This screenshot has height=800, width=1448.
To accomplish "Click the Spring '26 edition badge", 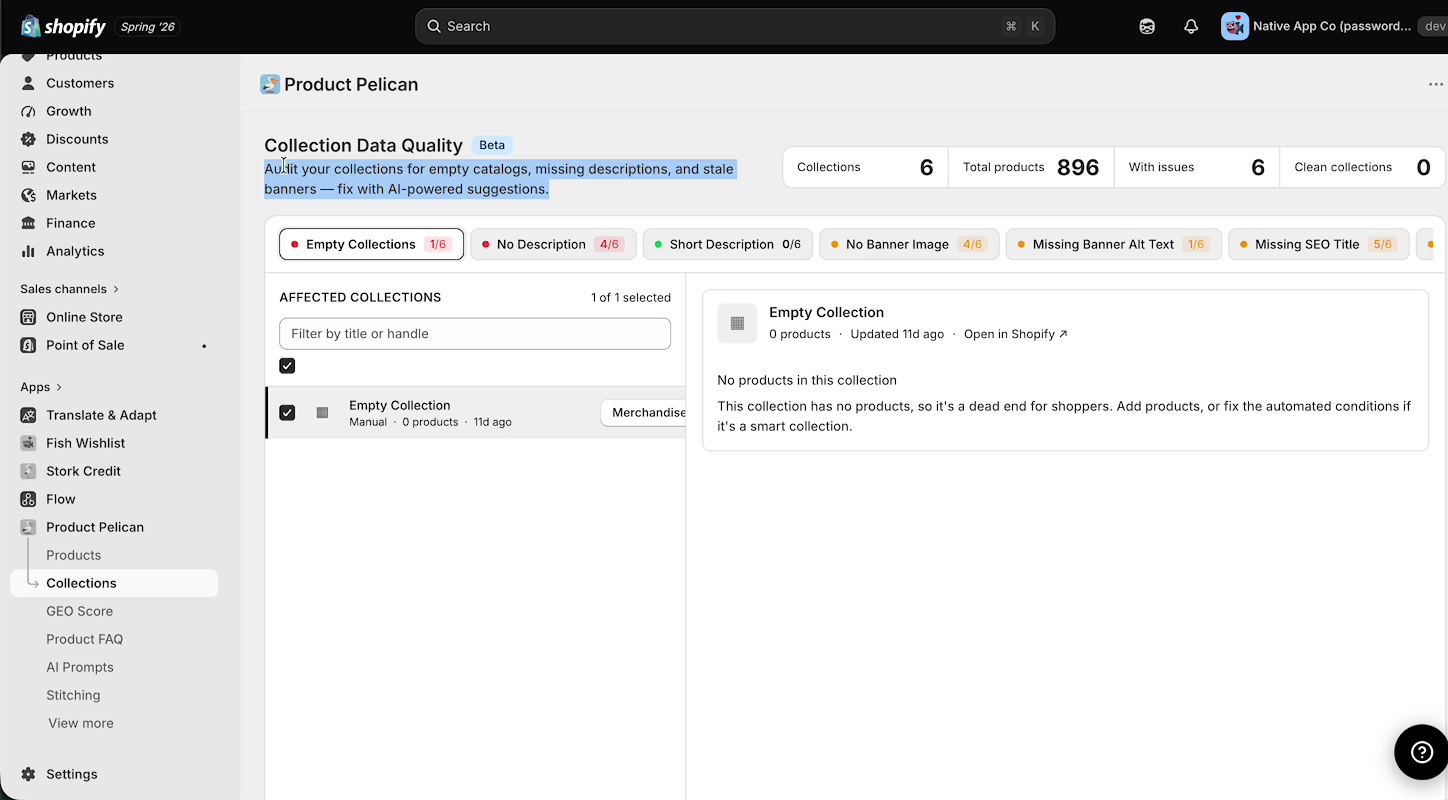I will pos(148,27).
